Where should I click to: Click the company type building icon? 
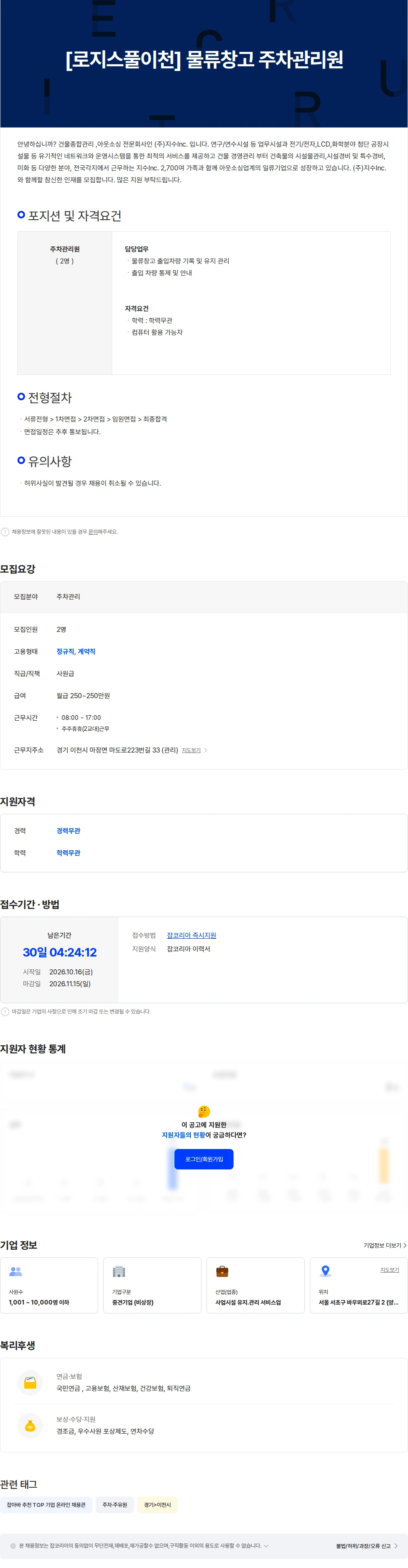(119, 1271)
